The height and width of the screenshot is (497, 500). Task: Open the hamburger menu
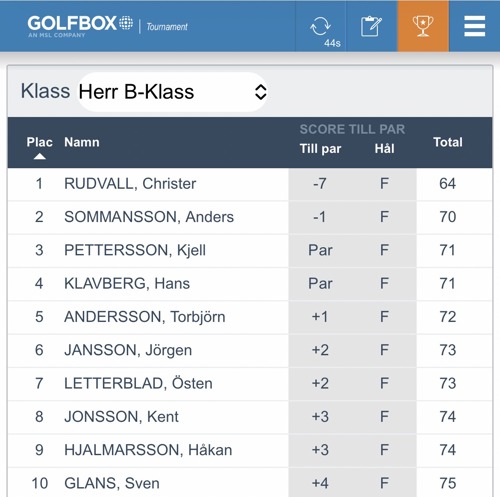[x=475, y=26]
